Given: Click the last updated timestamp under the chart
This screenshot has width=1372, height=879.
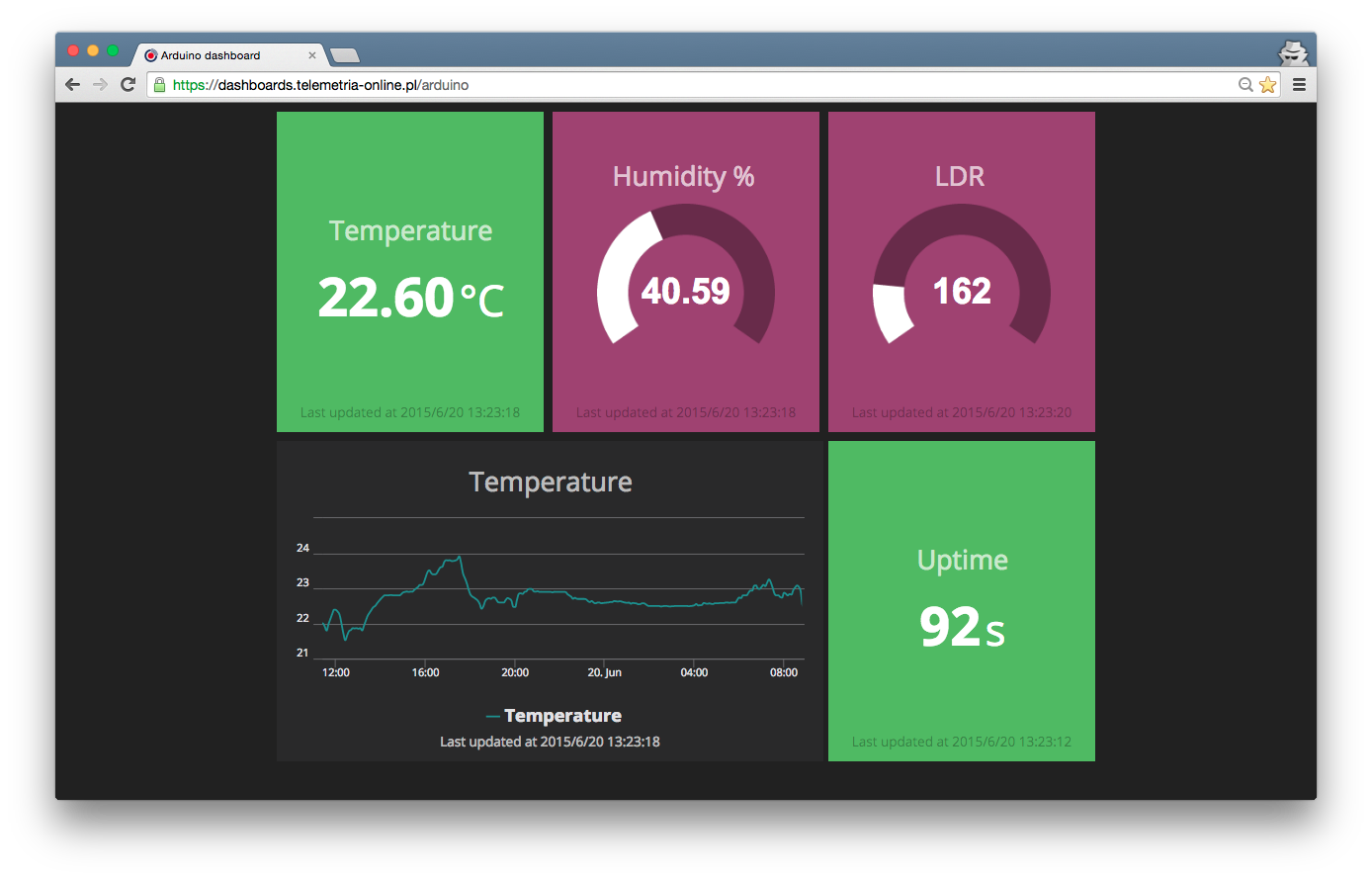Looking at the screenshot, I should click(x=550, y=741).
